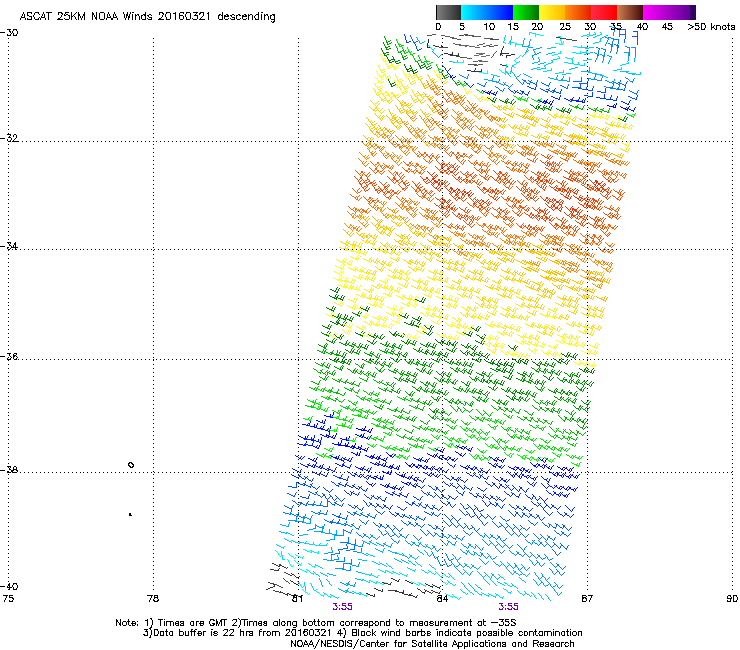Click the '-38' latitude axis label
Image resolution: width=740 pixels, height=650 pixels.
click(9, 470)
